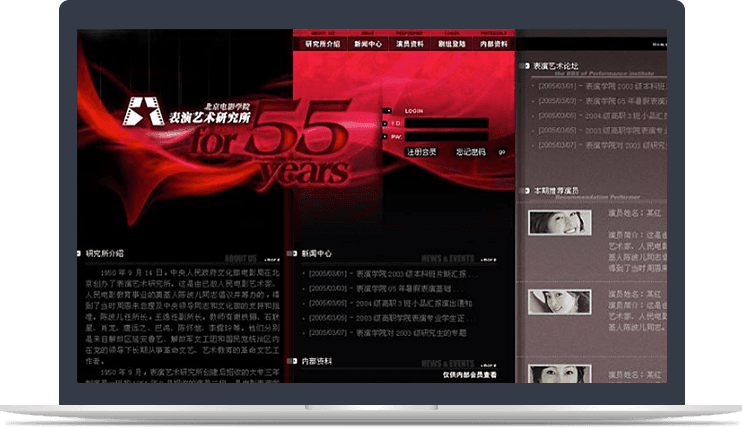Expand more in the 新闻中心 section
742x429 pixels.
coord(488,259)
